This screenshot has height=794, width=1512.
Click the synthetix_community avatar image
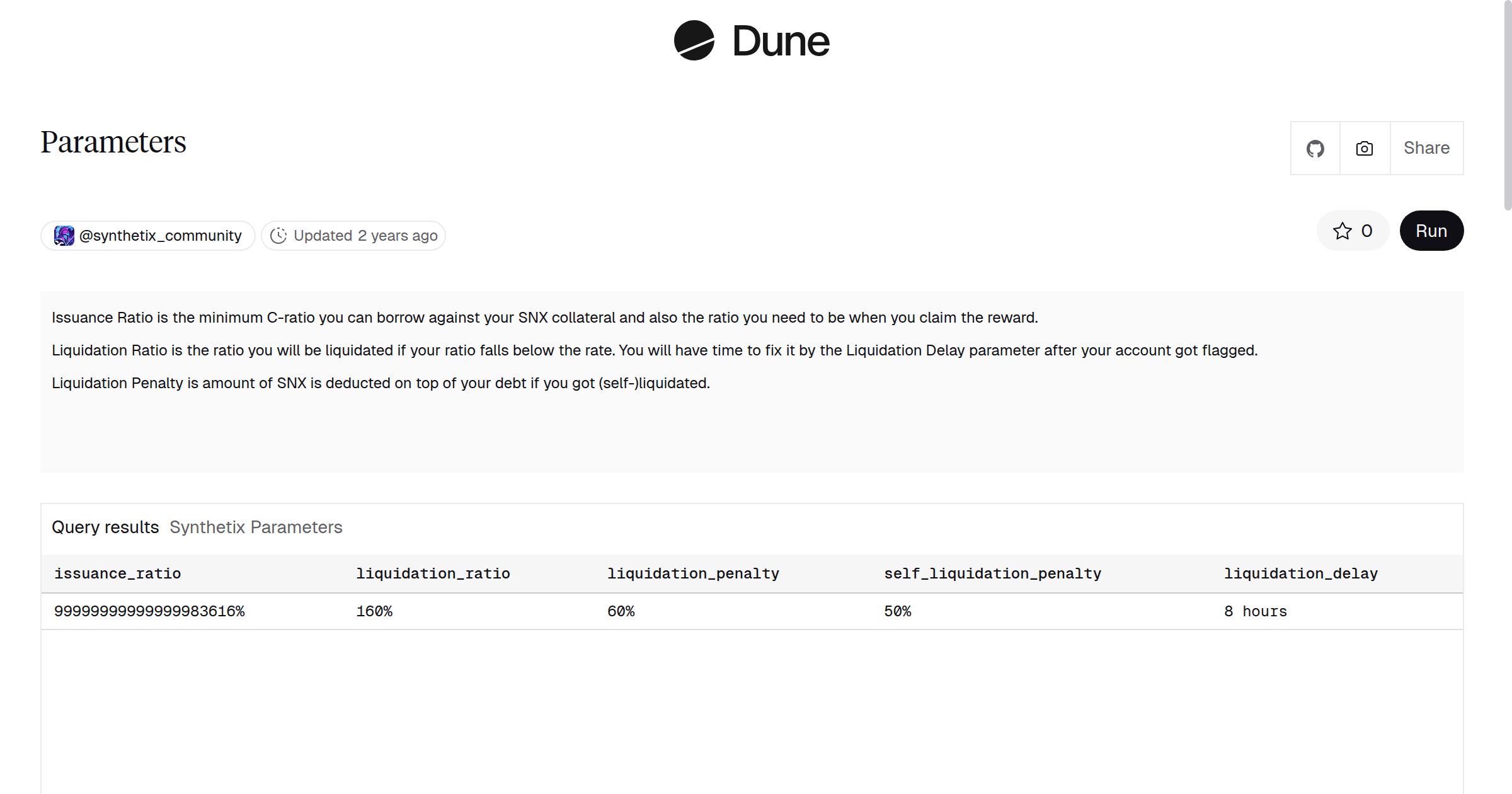click(64, 236)
